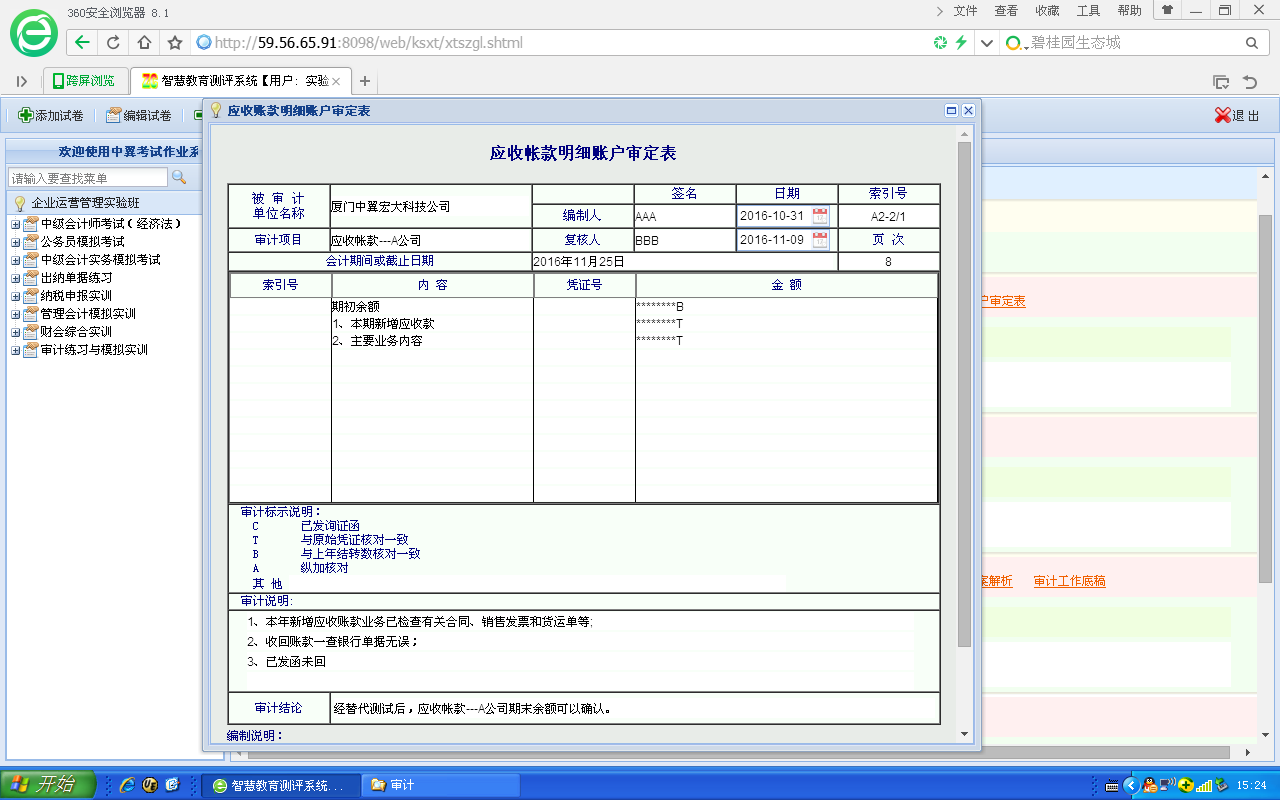Expand the 中级会计实务模拟考试 tree node

coord(15,260)
